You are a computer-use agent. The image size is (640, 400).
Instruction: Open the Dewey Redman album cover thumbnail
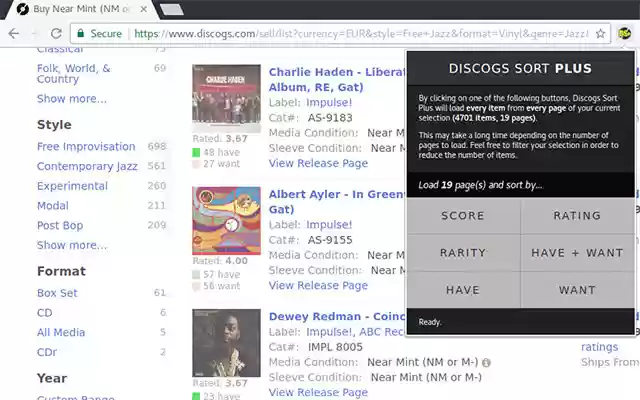pos(227,343)
